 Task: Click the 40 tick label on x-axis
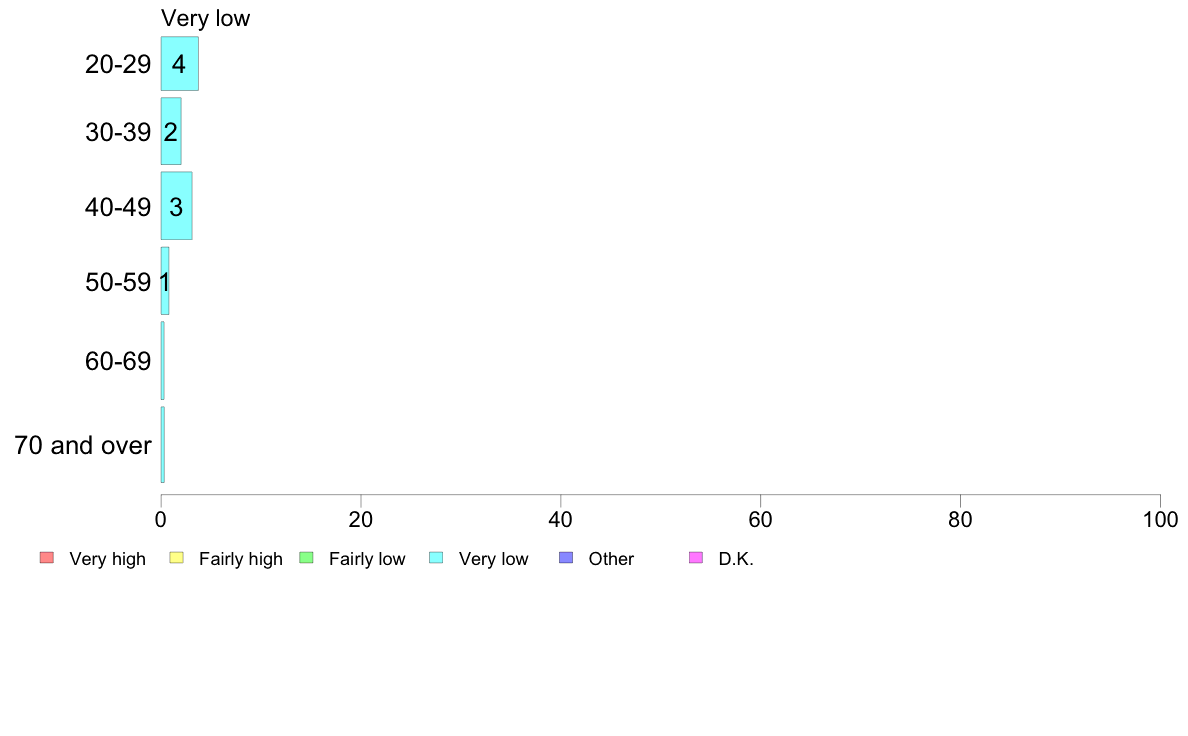[x=561, y=519]
